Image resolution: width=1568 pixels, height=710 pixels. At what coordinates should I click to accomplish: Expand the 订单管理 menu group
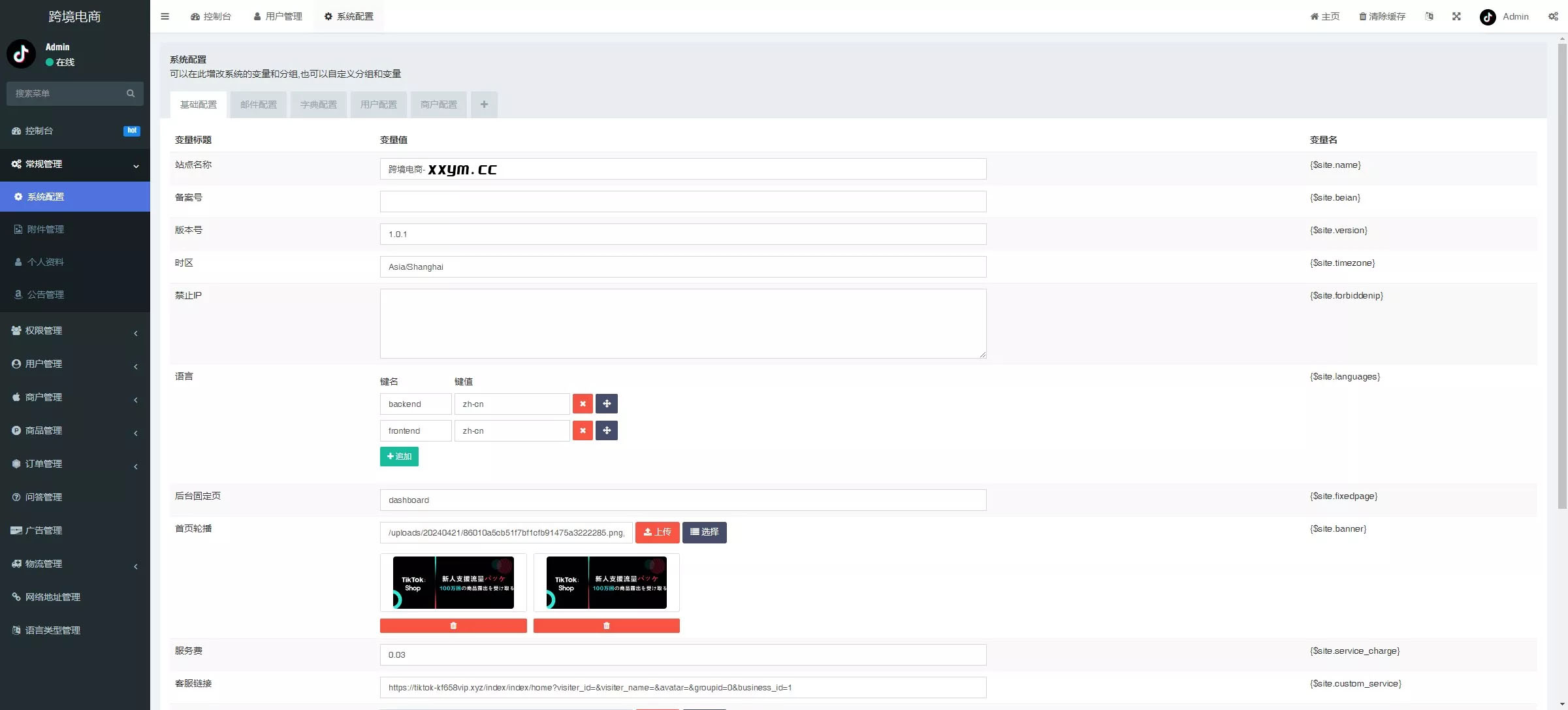(x=75, y=464)
